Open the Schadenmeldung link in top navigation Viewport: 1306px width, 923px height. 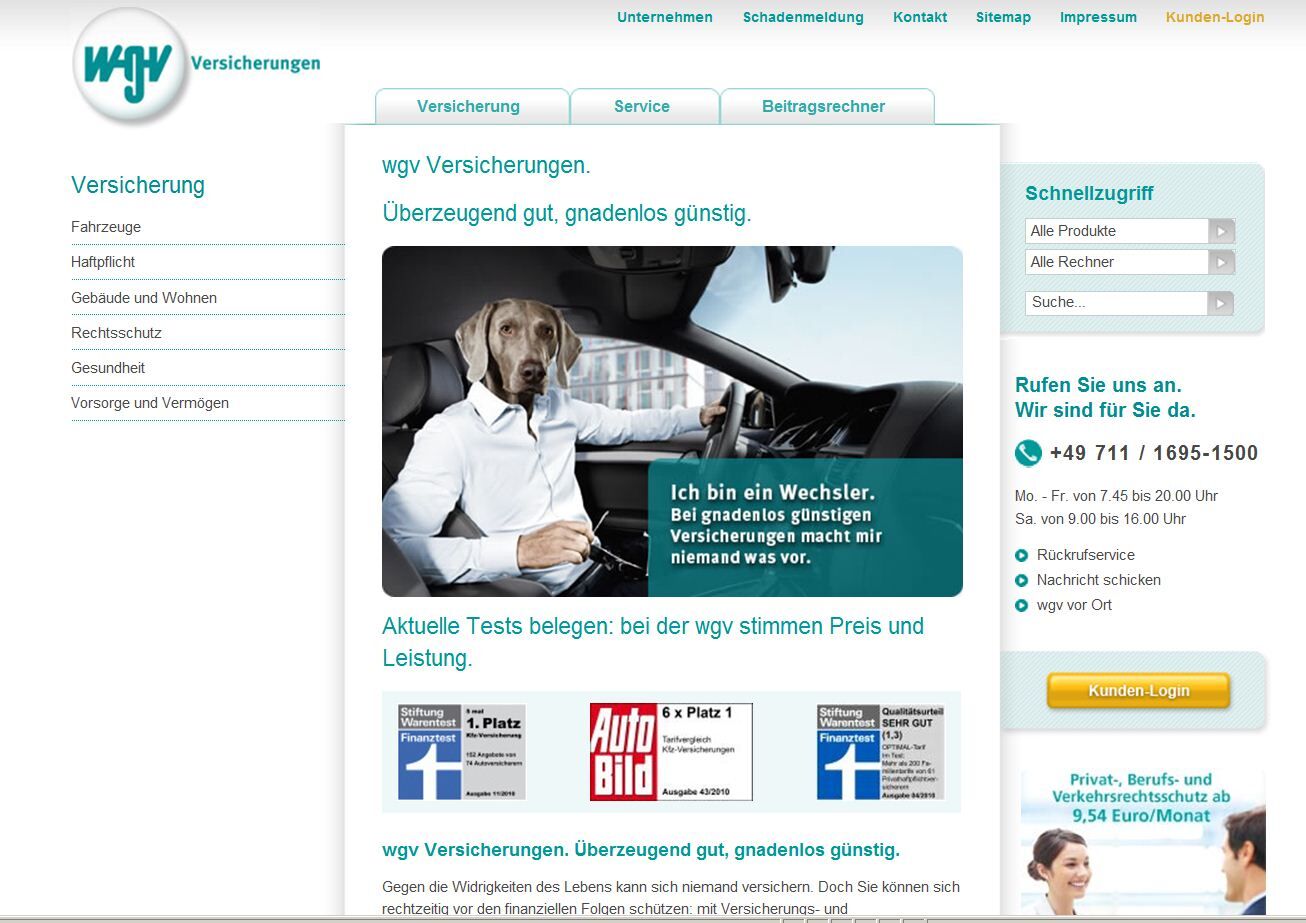[x=803, y=17]
